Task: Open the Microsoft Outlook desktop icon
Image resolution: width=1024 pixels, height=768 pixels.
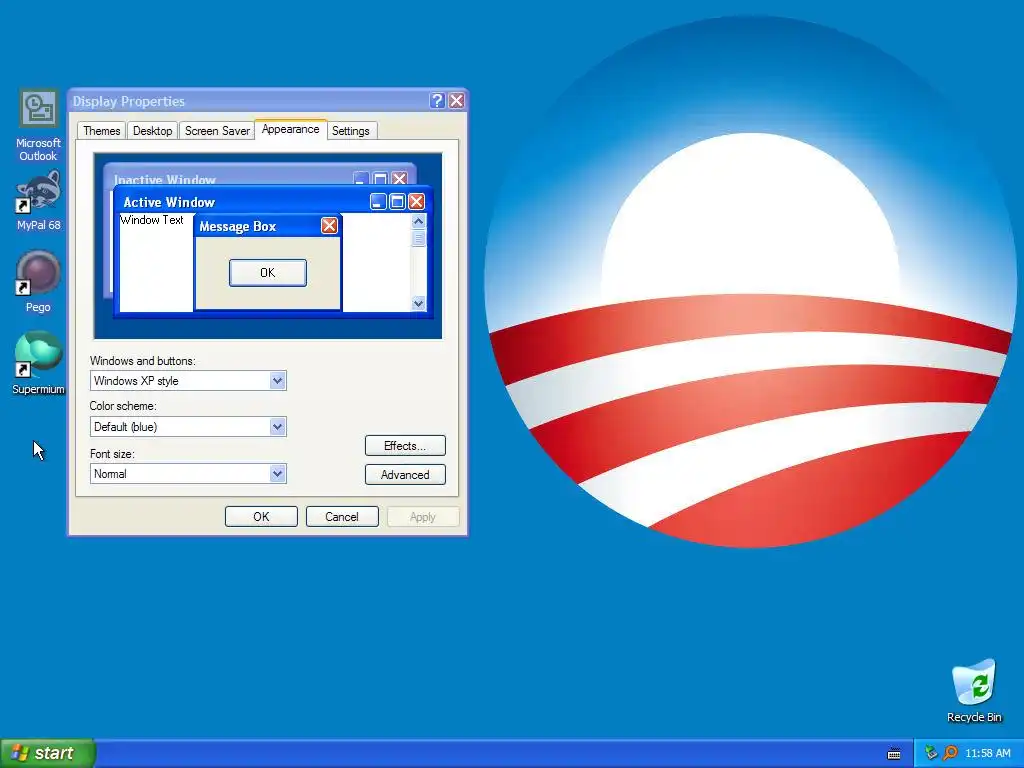Action: 39,125
